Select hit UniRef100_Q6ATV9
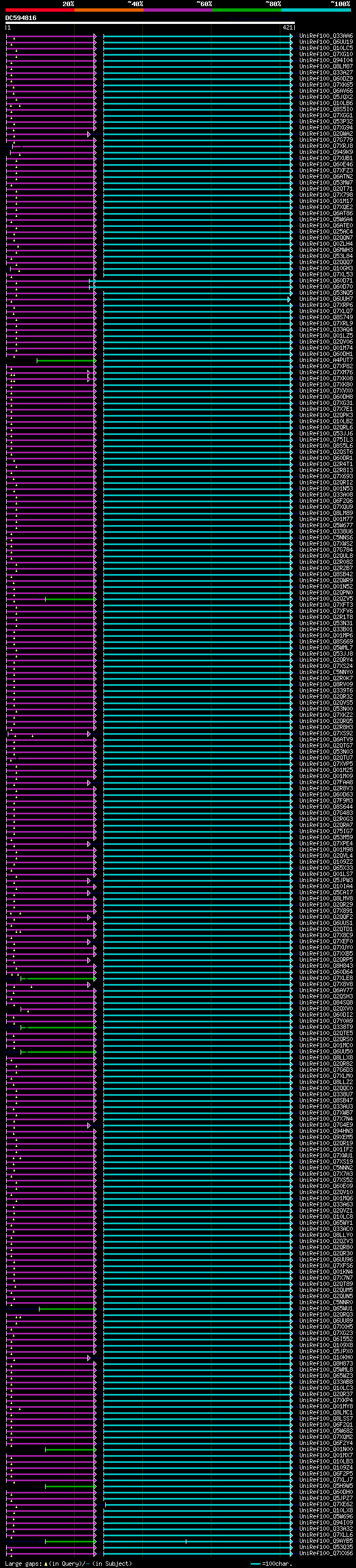 [326, 740]
